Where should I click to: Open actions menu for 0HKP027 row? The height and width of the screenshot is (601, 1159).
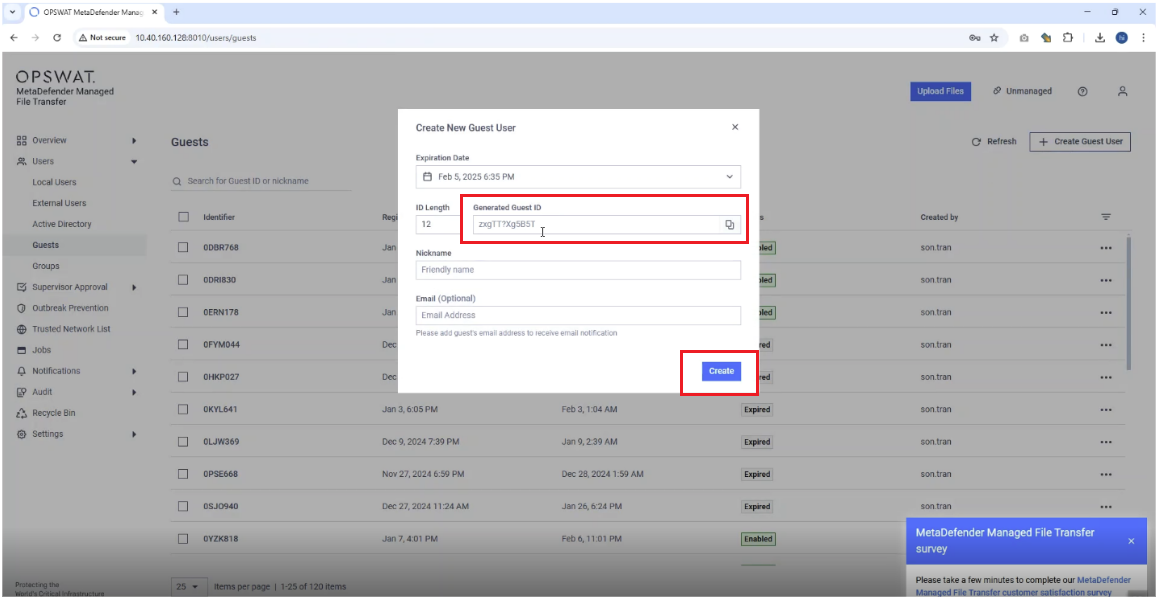(x=1106, y=378)
